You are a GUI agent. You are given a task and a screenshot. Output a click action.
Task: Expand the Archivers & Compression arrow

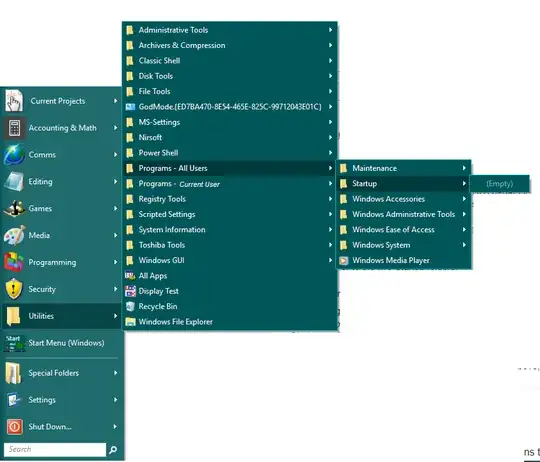point(330,45)
